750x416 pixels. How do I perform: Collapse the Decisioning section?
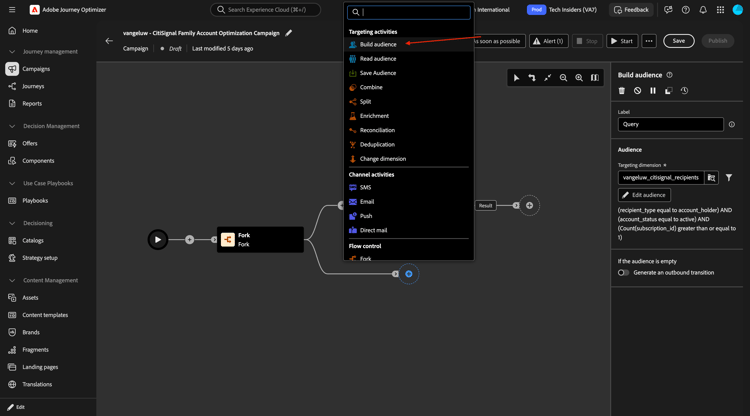pyautogui.click(x=12, y=223)
